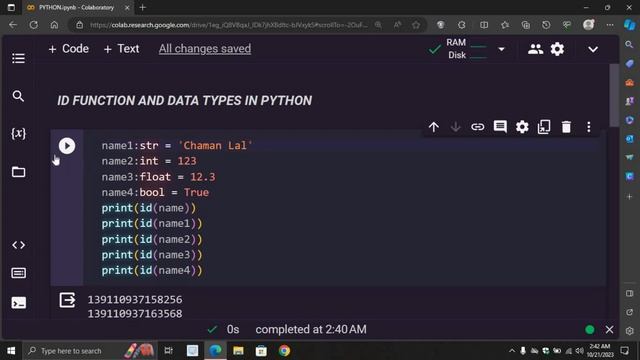Open browser history icon
Viewport: 640px width, 360px height.
[x=546, y=25]
